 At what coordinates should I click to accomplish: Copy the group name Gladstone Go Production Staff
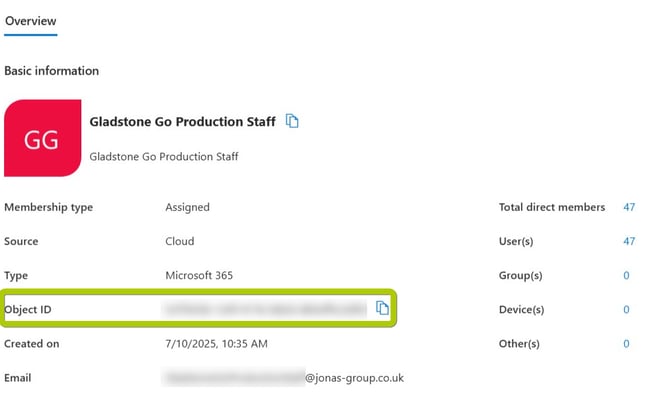292,121
